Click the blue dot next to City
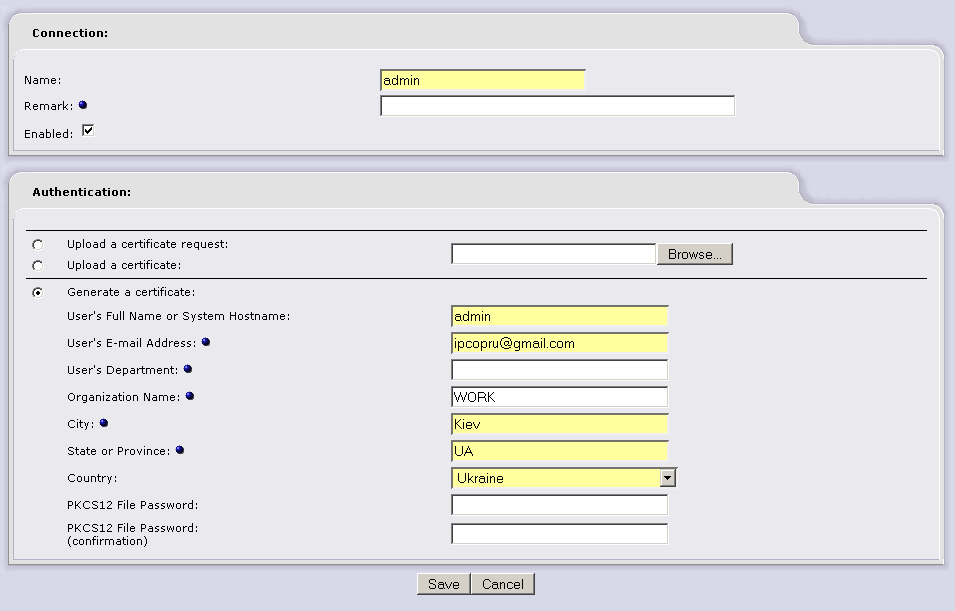 point(104,423)
